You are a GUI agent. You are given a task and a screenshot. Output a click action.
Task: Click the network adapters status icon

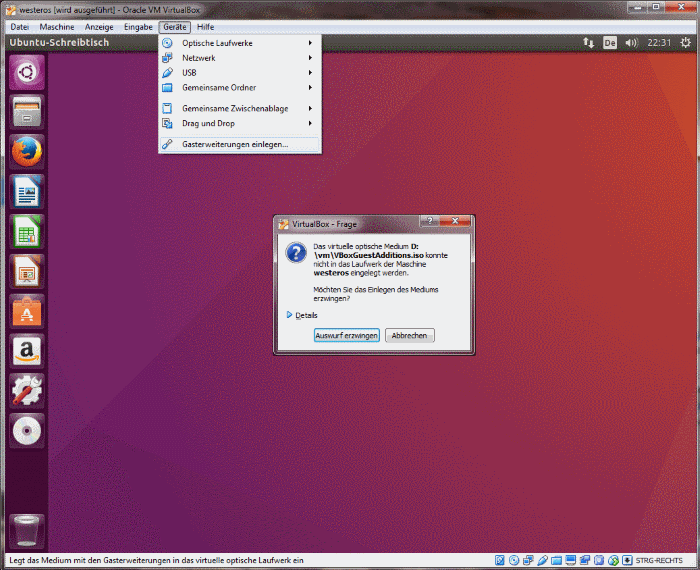coord(528,560)
